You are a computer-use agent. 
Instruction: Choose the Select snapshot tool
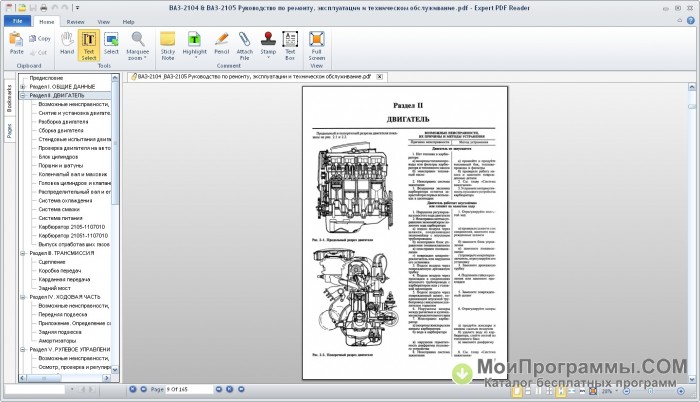(111, 44)
